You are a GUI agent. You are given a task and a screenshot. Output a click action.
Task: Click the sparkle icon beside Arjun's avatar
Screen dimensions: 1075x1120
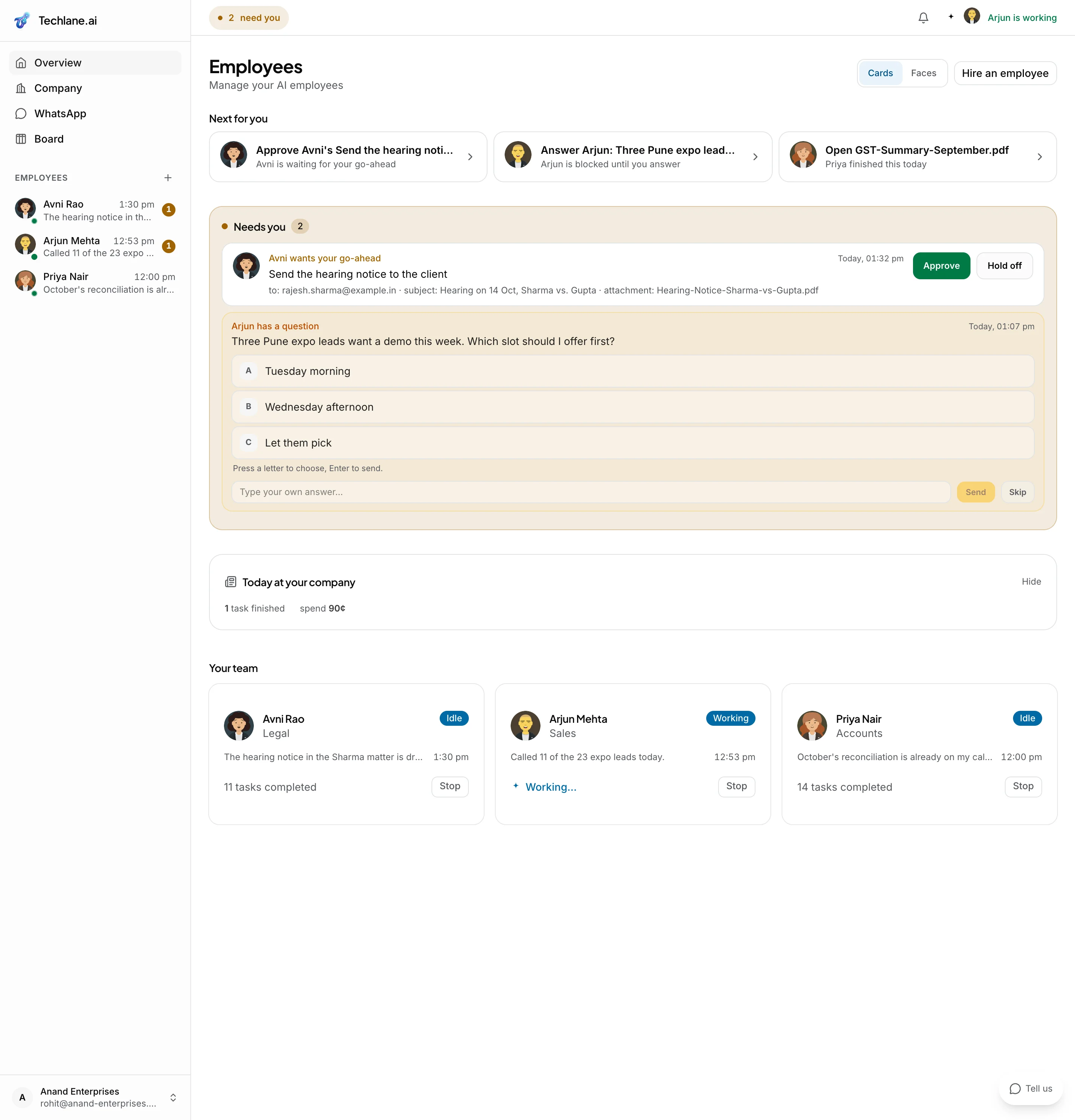click(x=950, y=16)
